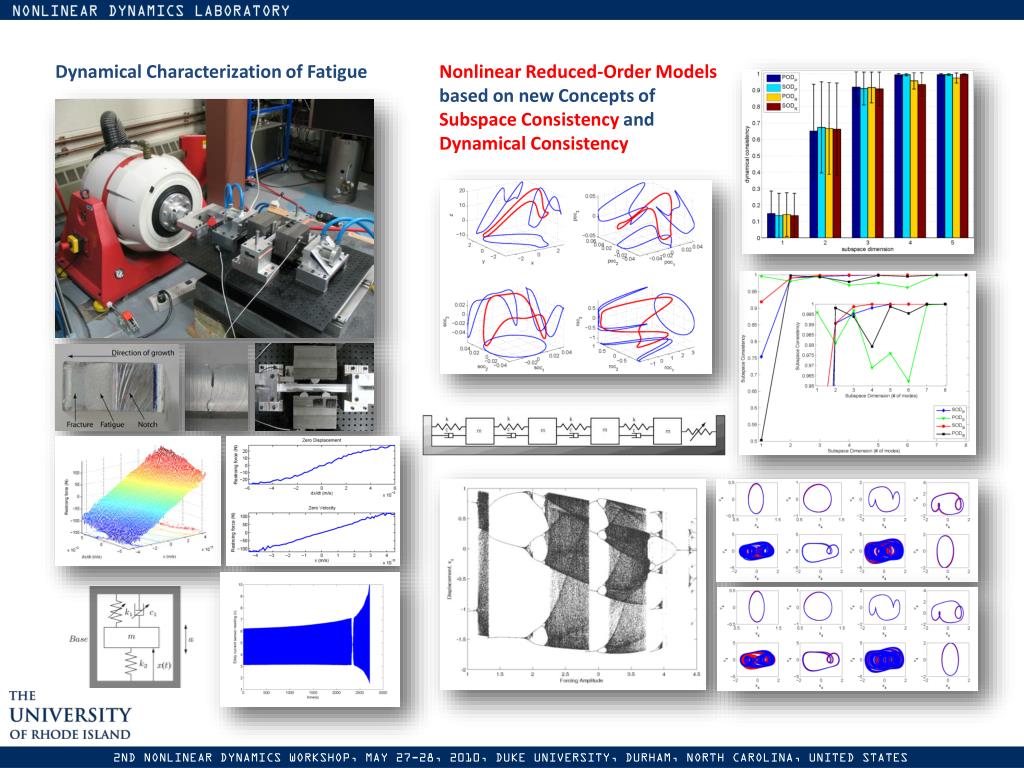Image resolution: width=1024 pixels, height=768 pixels.
Task: Click the red SOD entry in line plot legend
Action: [950, 425]
